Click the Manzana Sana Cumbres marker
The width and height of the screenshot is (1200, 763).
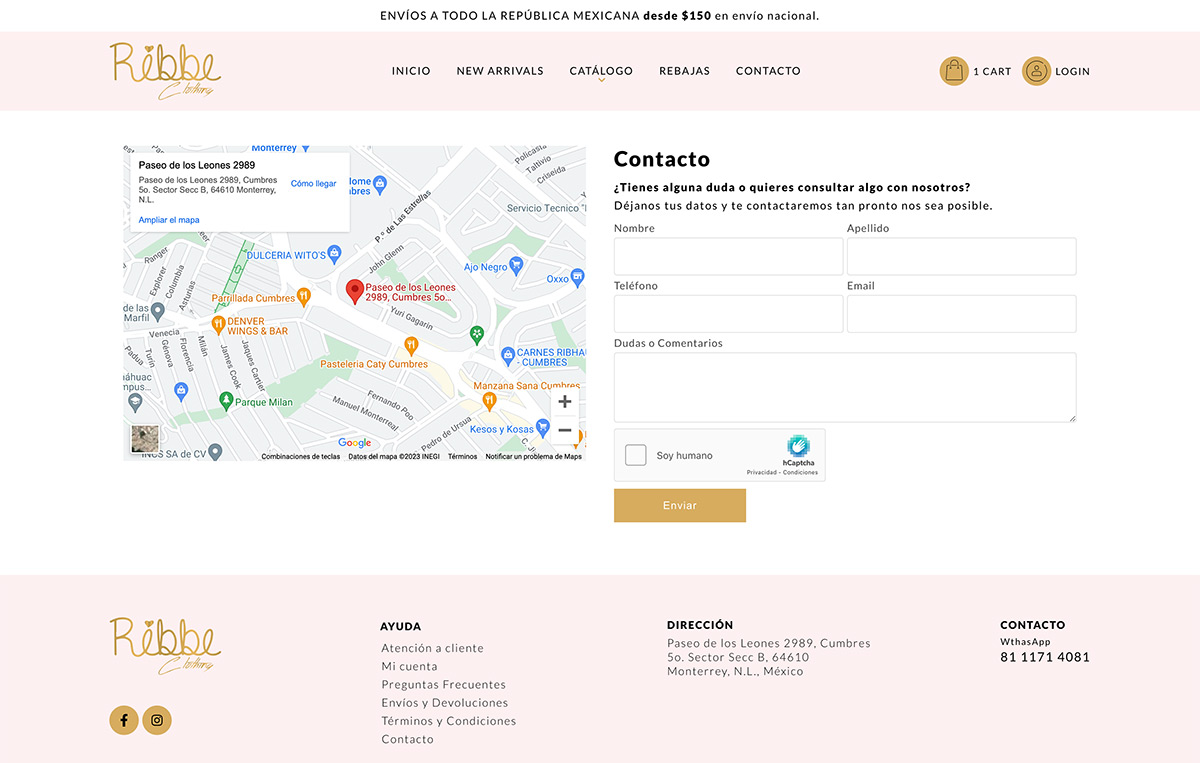coord(489,401)
